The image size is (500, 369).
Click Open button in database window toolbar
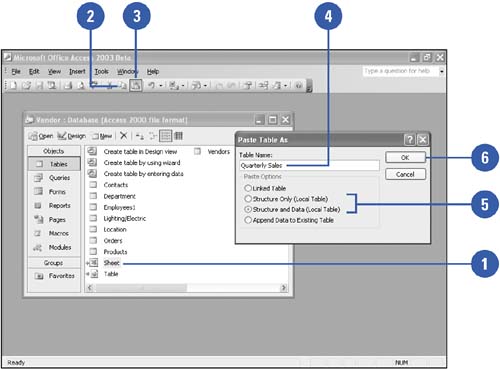coord(41,136)
